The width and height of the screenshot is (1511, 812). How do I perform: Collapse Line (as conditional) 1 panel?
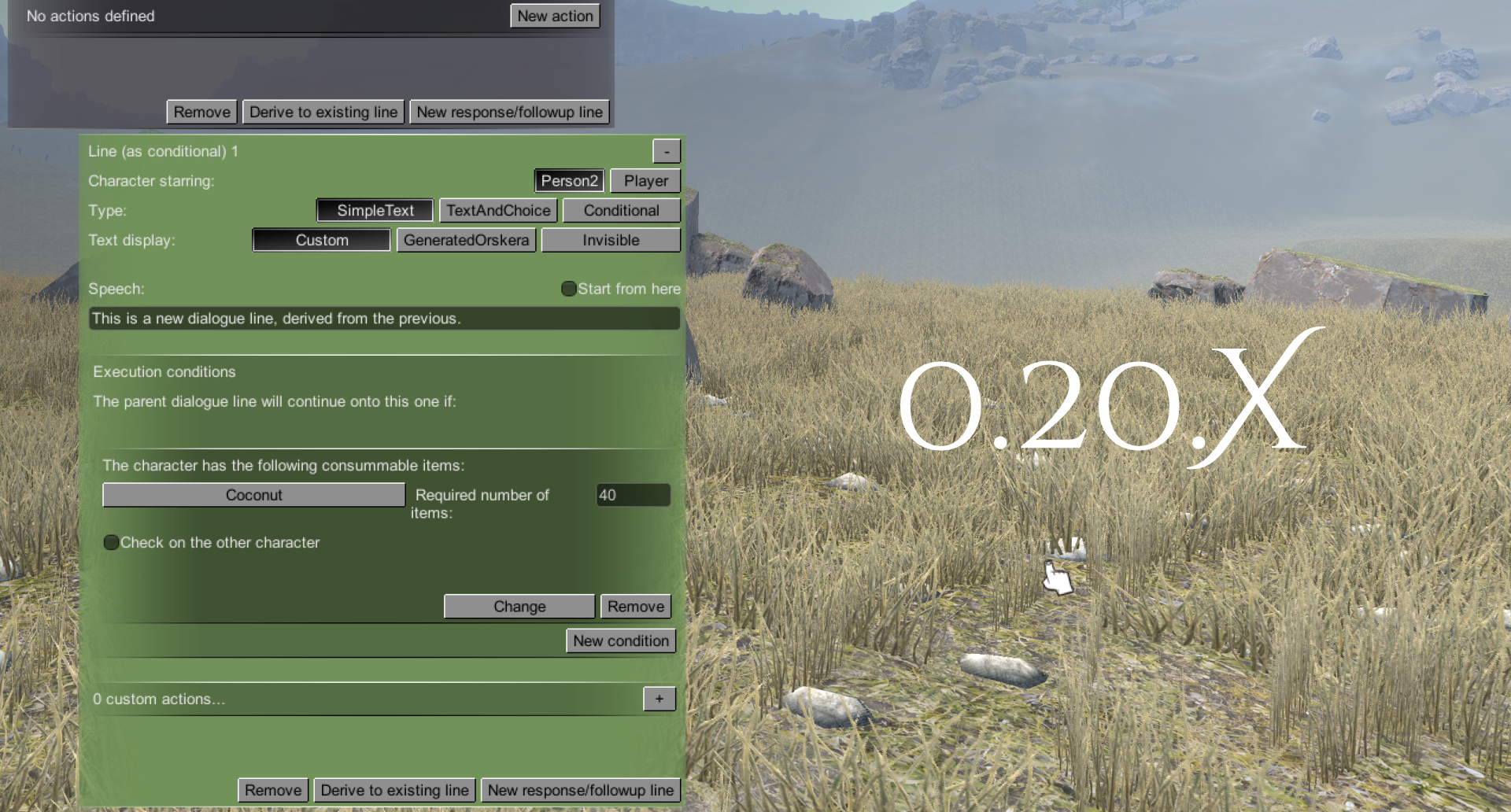point(667,151)
